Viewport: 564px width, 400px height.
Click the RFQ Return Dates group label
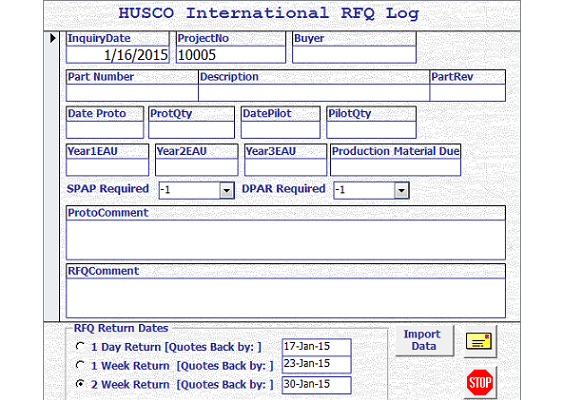pyautogui.click(x=121, y=328)
